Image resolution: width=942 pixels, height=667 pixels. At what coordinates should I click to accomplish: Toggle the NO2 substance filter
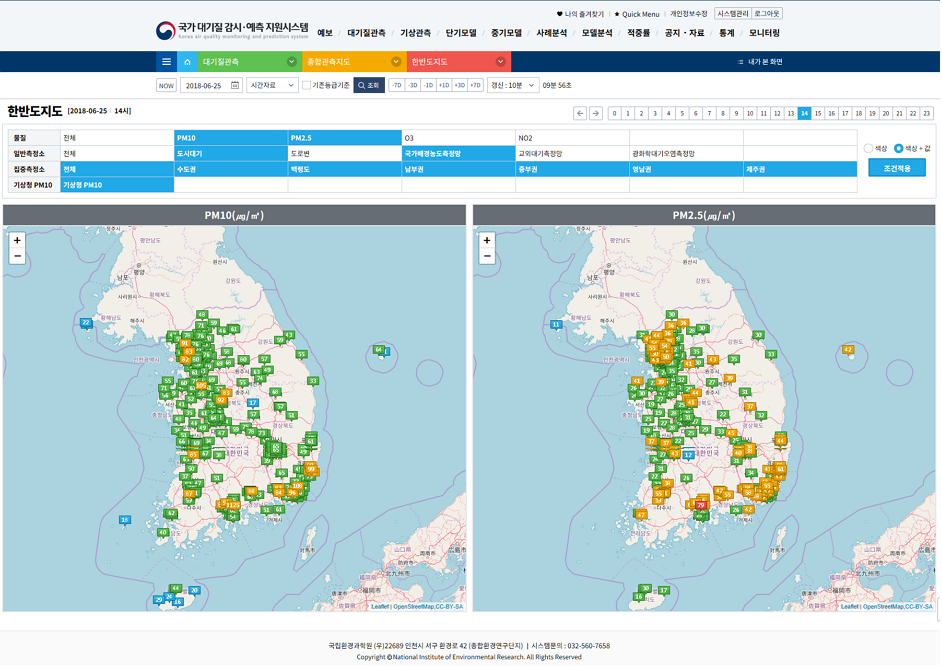point(572,138)
